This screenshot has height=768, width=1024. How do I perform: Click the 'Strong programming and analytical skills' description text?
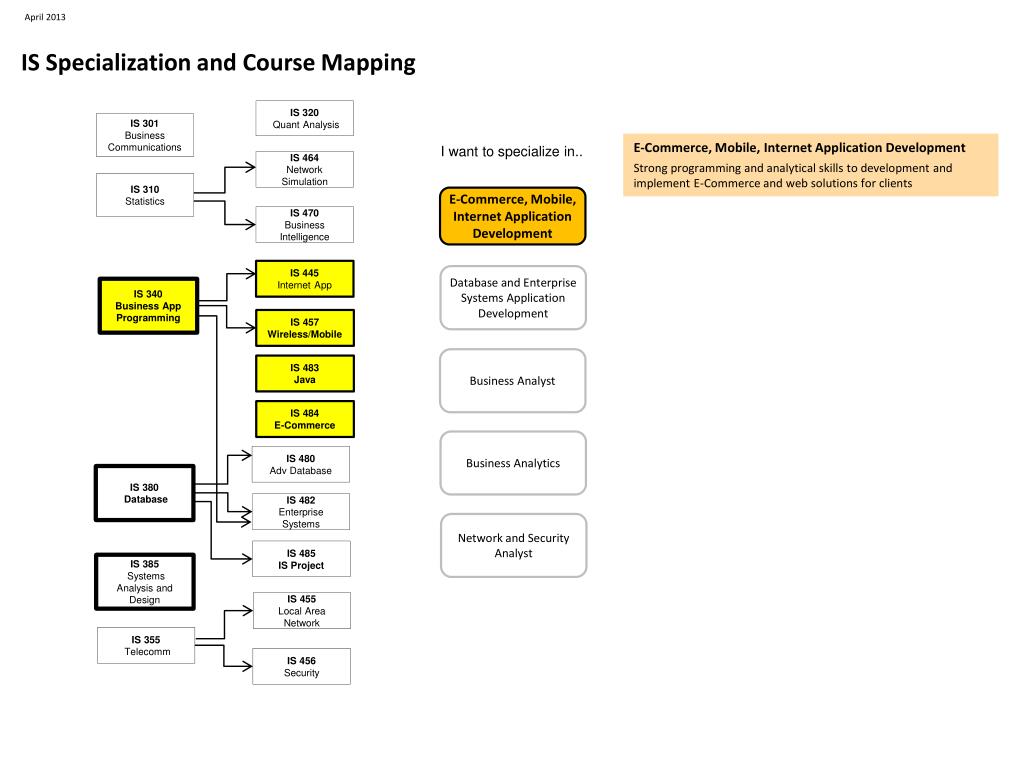tap(792, 176)
